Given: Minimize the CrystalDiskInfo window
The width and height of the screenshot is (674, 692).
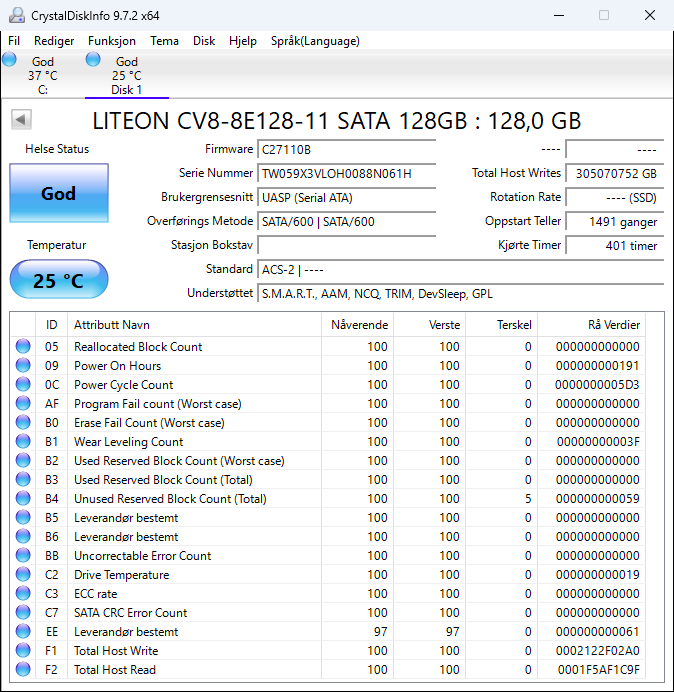Looking at the screenshot, I should (559, 15).
